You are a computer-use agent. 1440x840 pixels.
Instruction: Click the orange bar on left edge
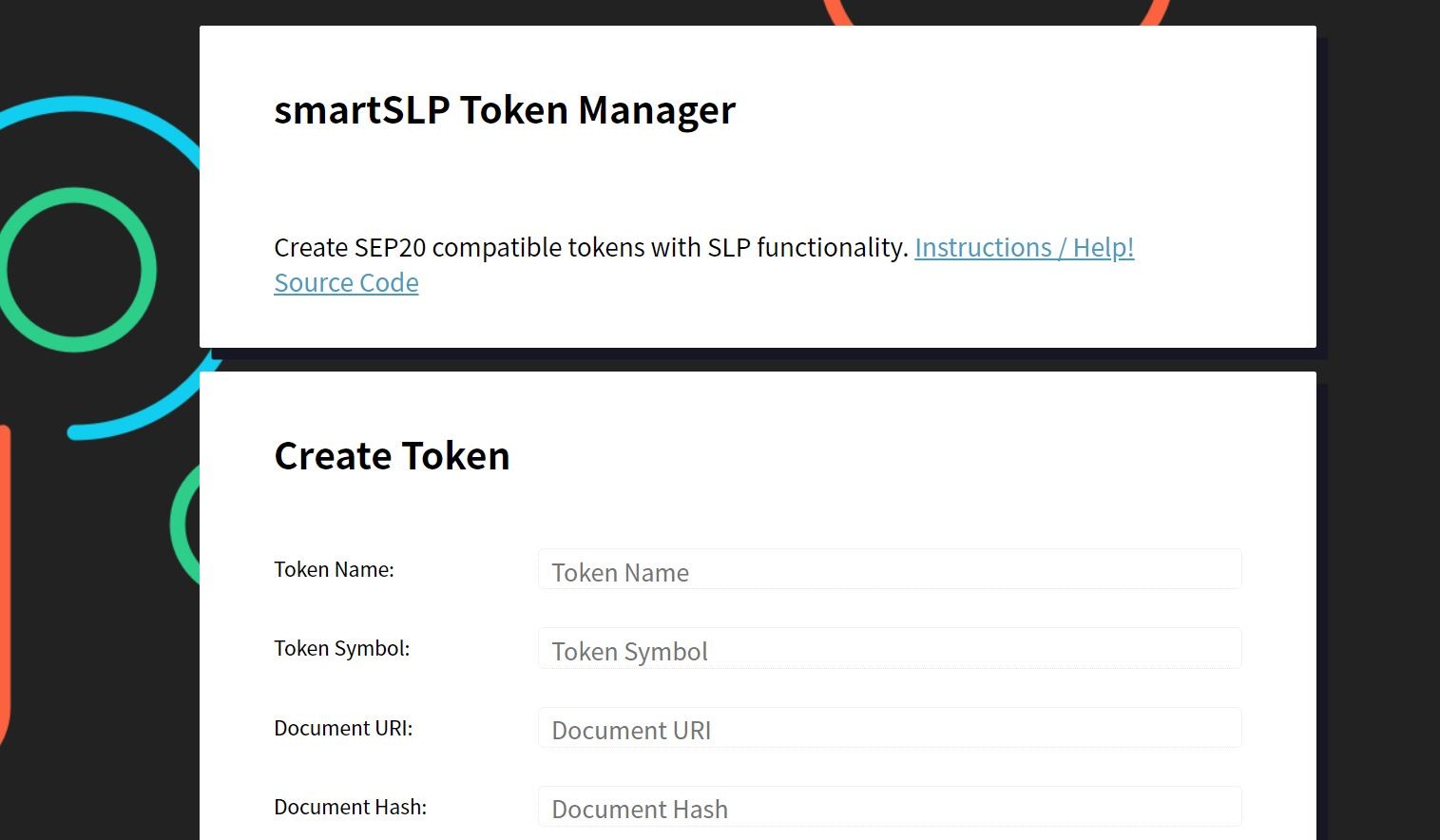point(4,584)
